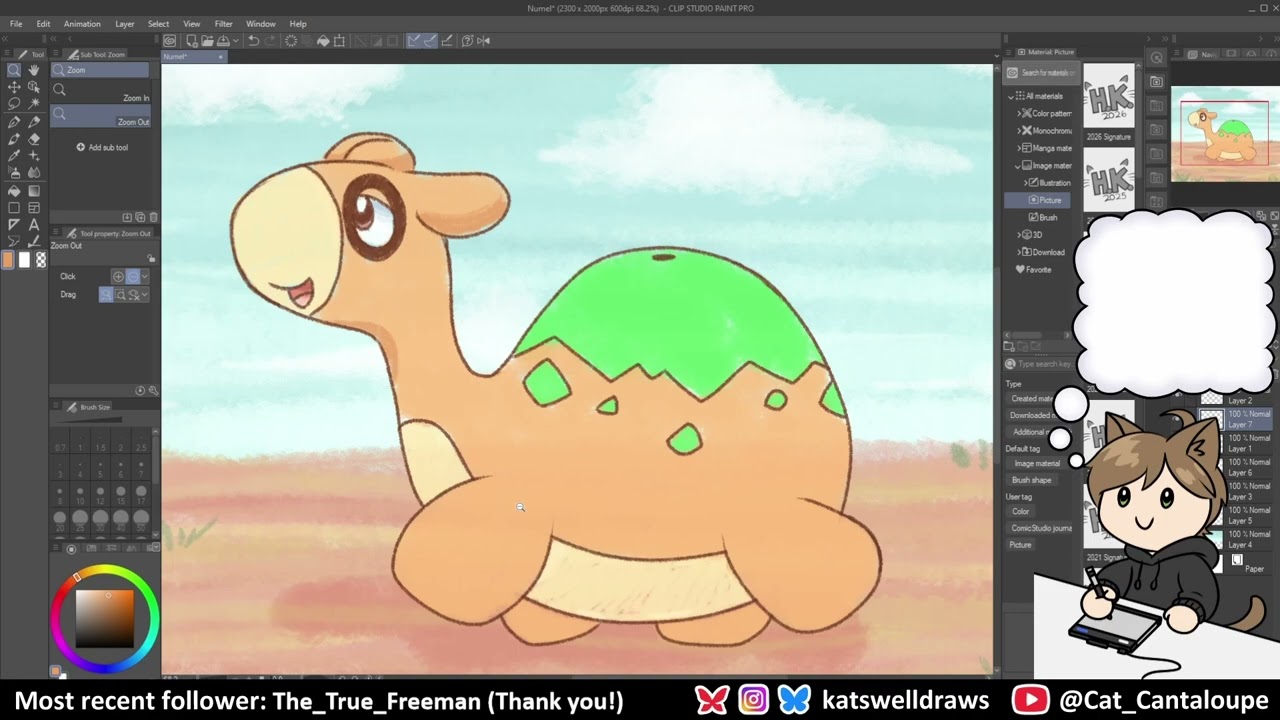Select the Lasso selection tool
This screenshot has height=720, width=1280.
pyautogui.click(x=14, y=103)
